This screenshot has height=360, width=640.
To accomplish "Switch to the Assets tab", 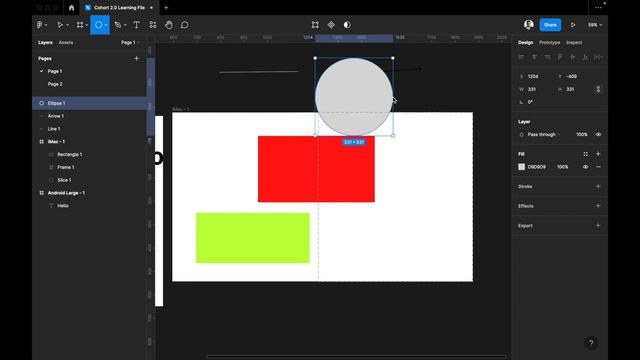I will [x=66, y=42].
